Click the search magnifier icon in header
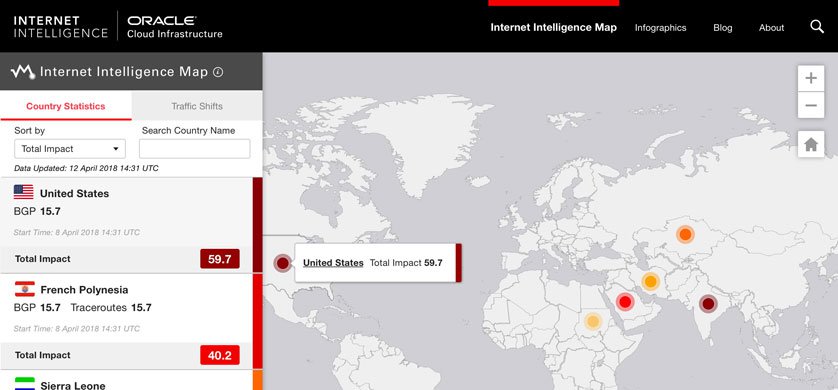Viewport: 838px width, 390px height. 817,27
